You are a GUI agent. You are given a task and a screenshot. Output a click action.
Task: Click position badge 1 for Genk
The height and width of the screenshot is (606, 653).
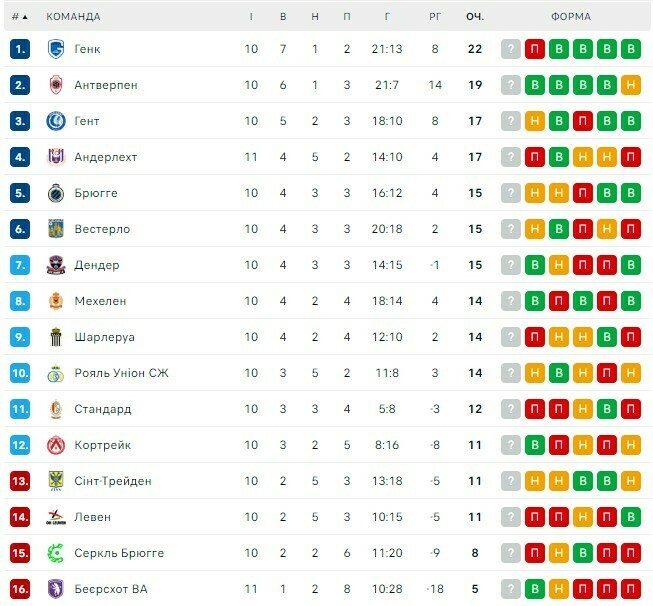tap(20, 49)
